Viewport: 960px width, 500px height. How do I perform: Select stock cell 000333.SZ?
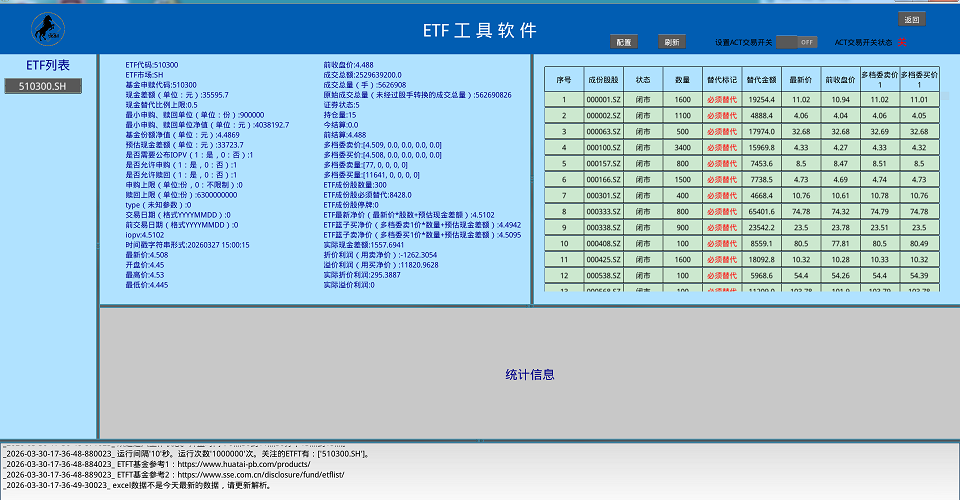604,212
